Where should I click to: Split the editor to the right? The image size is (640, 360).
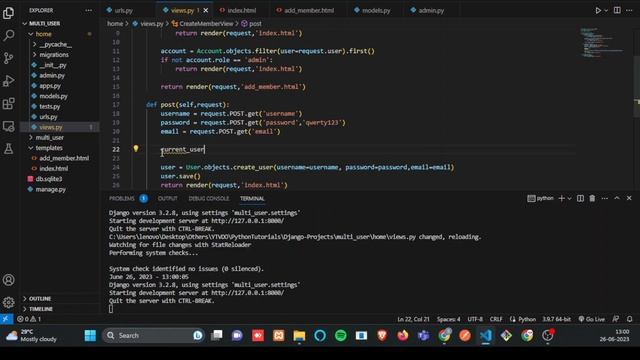(x=617, y=10)
